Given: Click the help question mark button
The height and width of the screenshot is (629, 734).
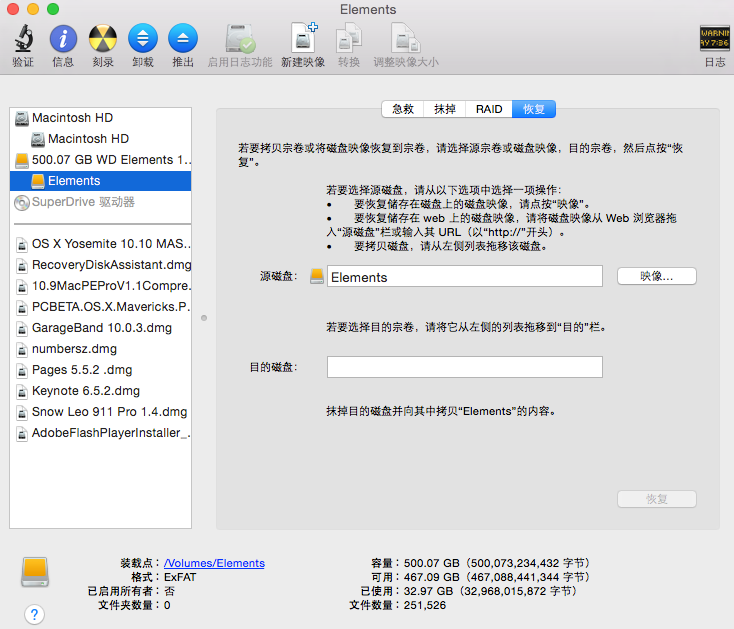Looking at the screenshot, I should coord(34,614).
